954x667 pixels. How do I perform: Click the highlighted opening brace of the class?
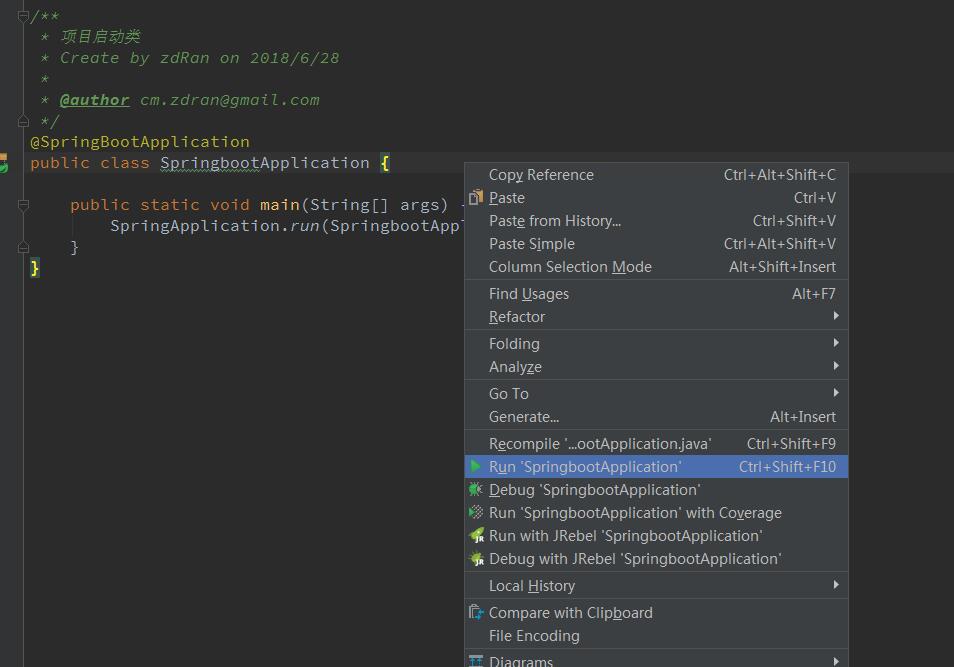(385, 163)
